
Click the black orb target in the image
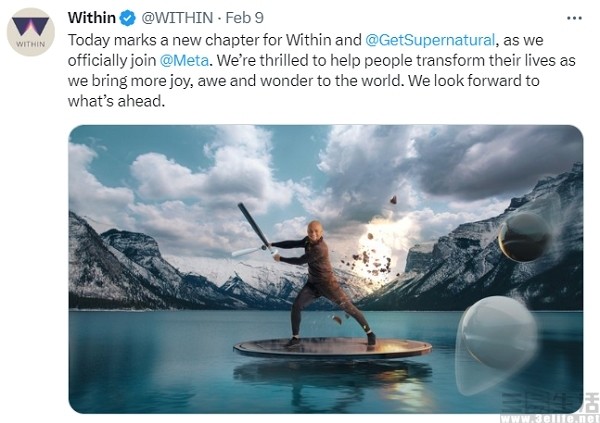tap(525, 237)
